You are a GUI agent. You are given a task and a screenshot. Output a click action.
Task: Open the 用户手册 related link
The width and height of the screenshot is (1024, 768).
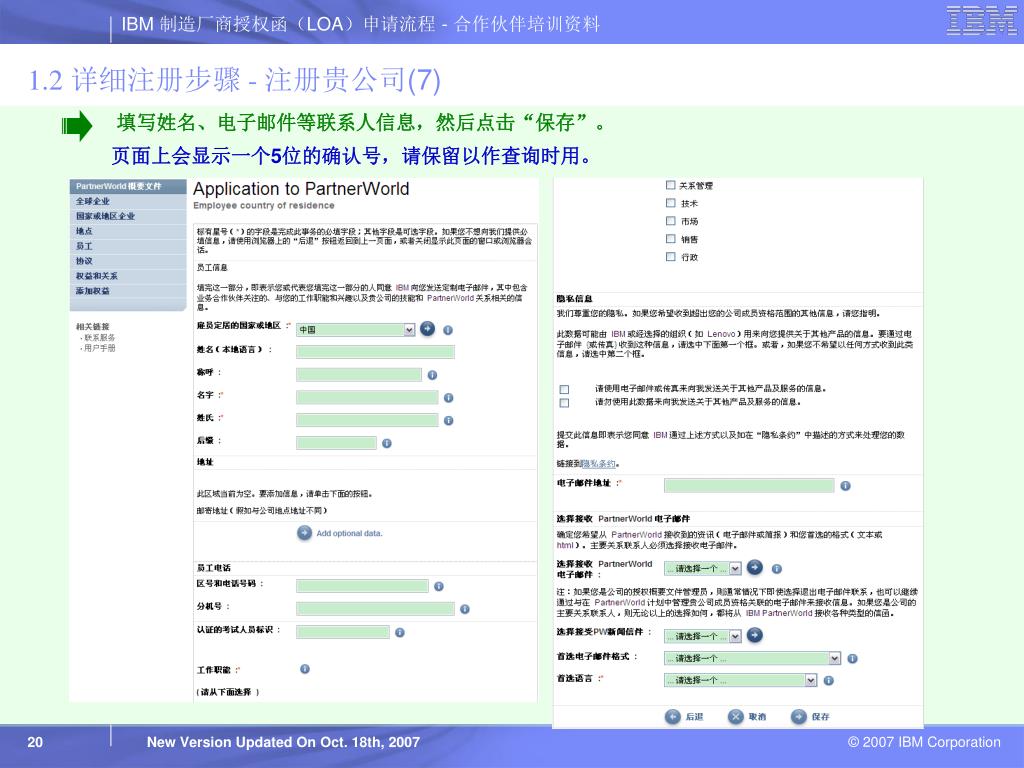[x=99, y=348]
